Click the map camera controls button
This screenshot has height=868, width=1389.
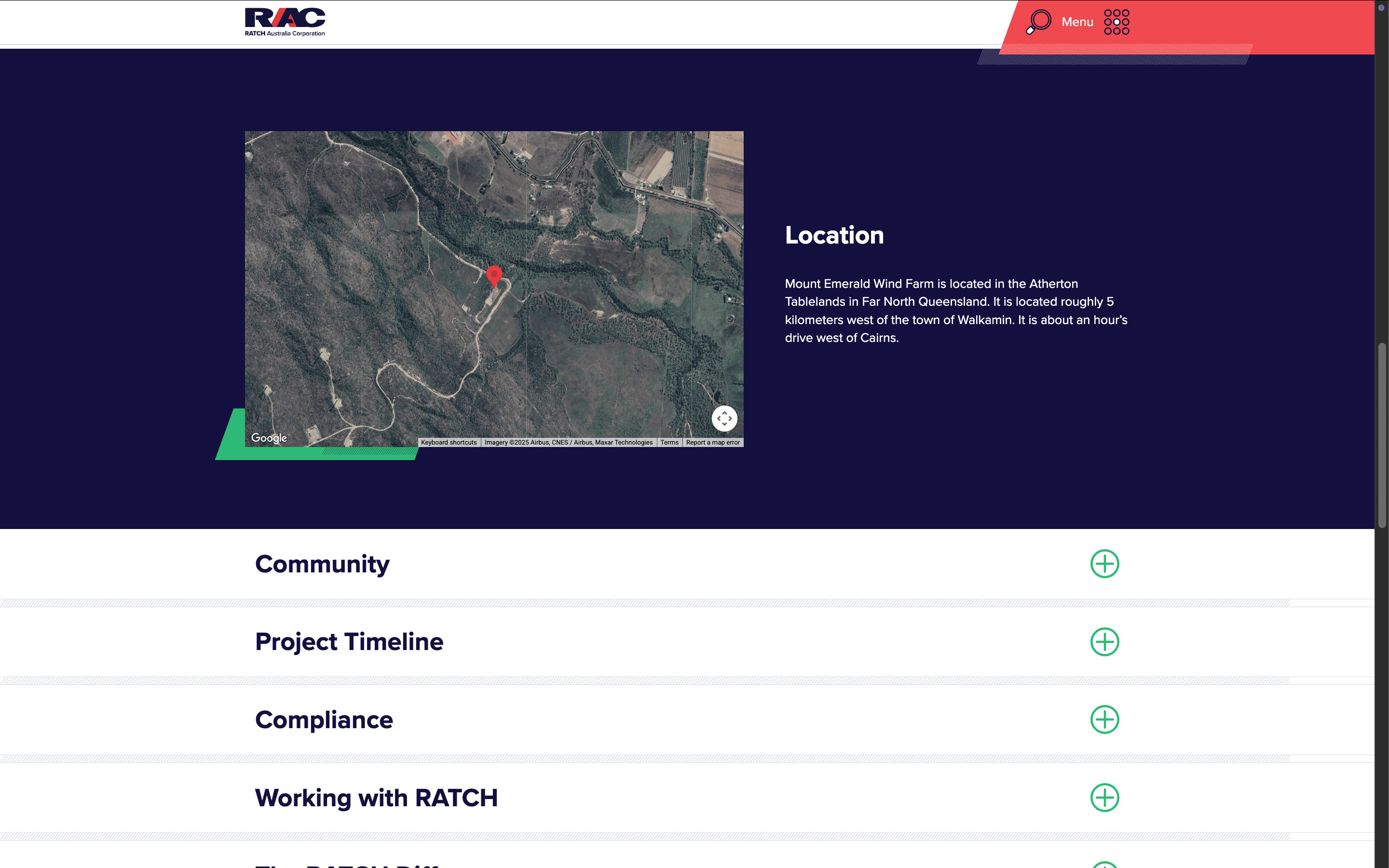(x=724, y=419)
